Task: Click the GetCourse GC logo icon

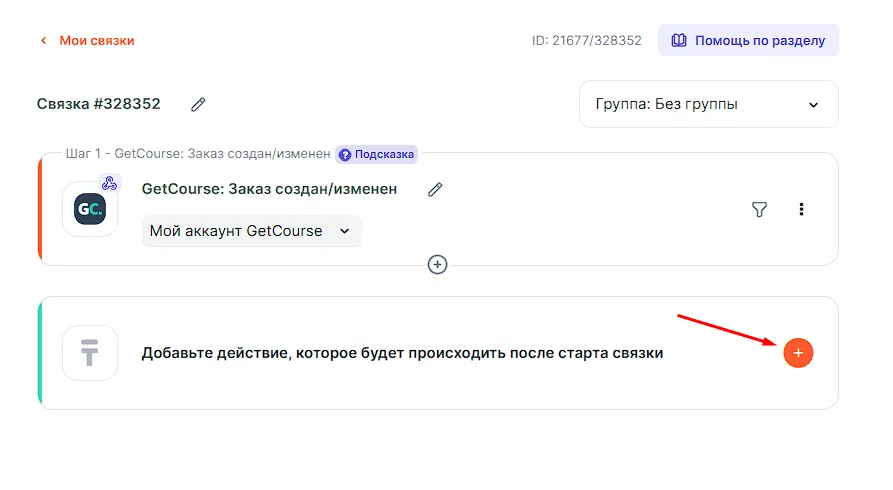Action: click(90, 209)
